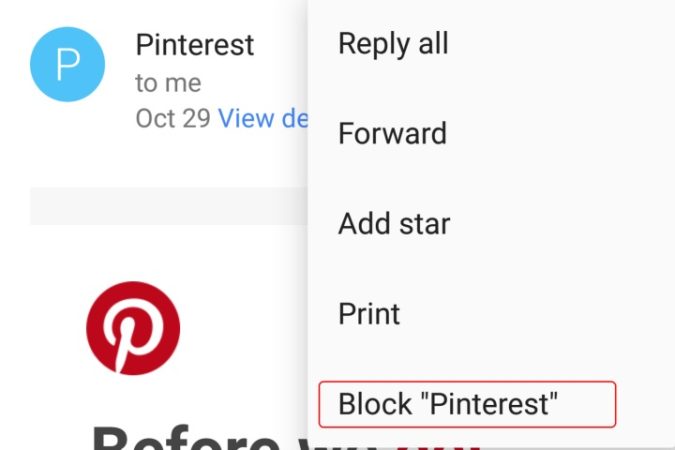Tap the blue P sender avatar
This screenshot has width=675, height=450.
(x=68, y=64)
